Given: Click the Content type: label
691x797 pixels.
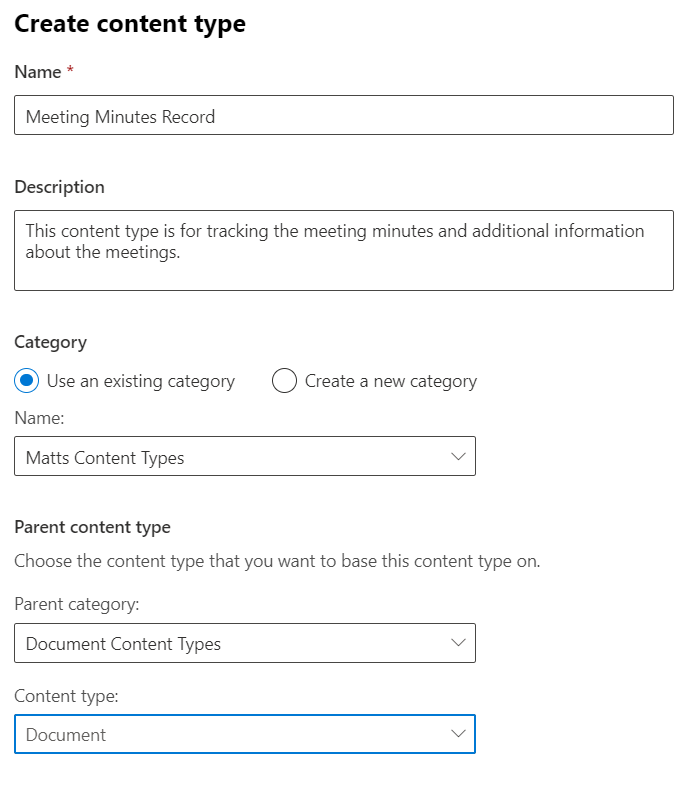Looking at the screenshot, I should (66, 696).
